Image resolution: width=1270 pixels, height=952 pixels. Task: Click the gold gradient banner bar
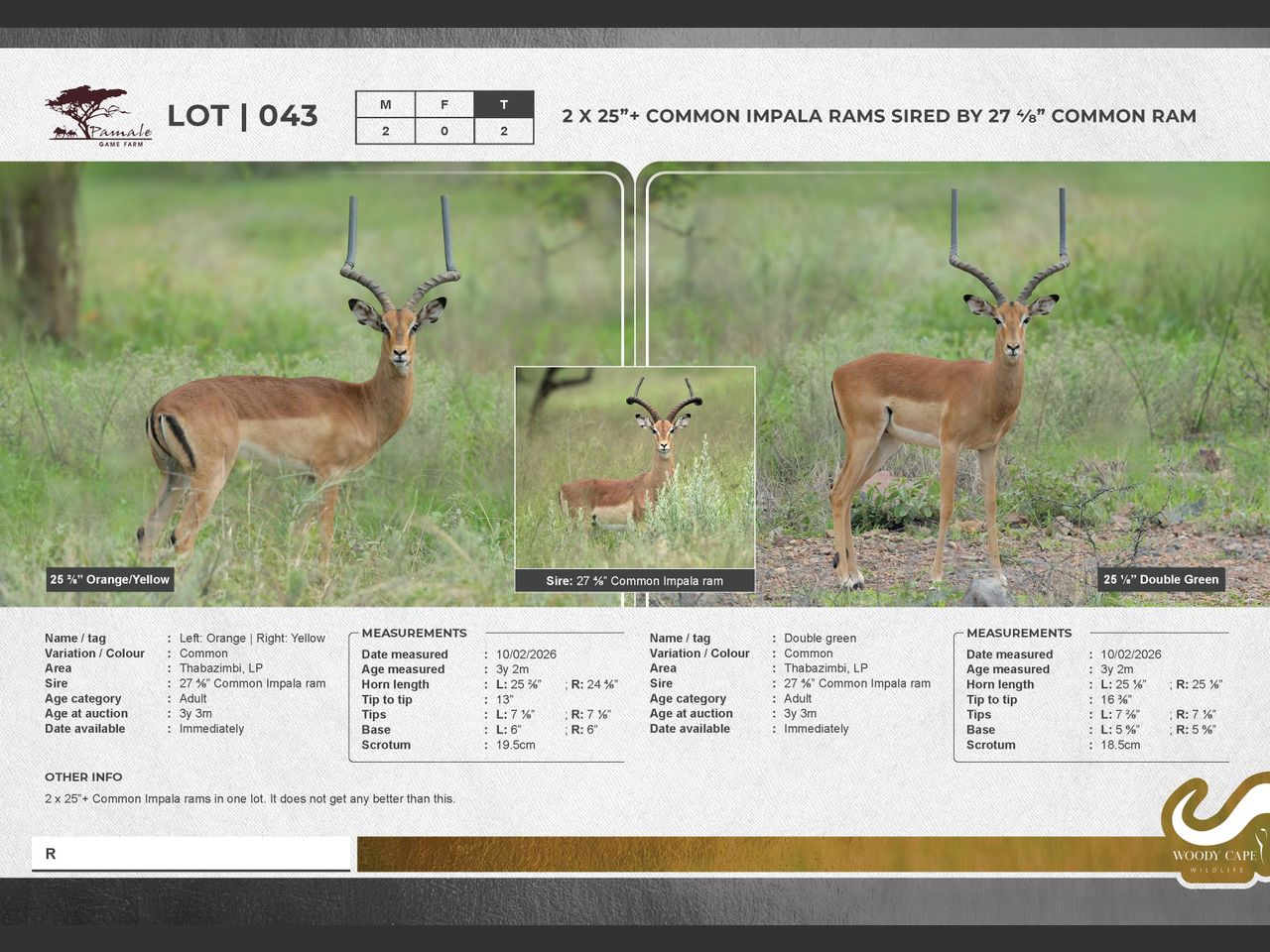pos(754,855)
